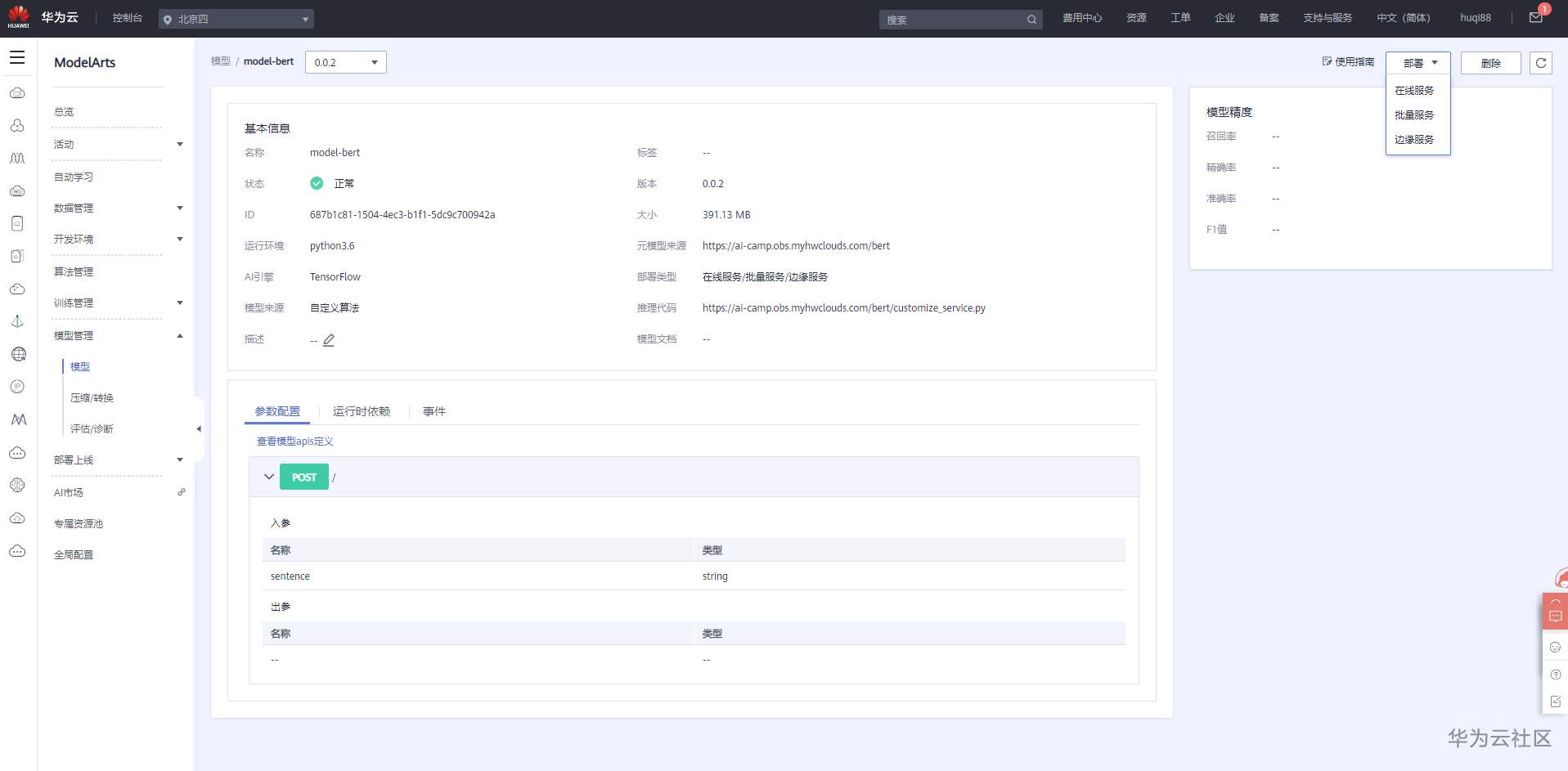Image resolution: width=1568 pixels, height=771 pixels.
Task: Collapse the POST row chevron
Action: [x=268, y=477]
